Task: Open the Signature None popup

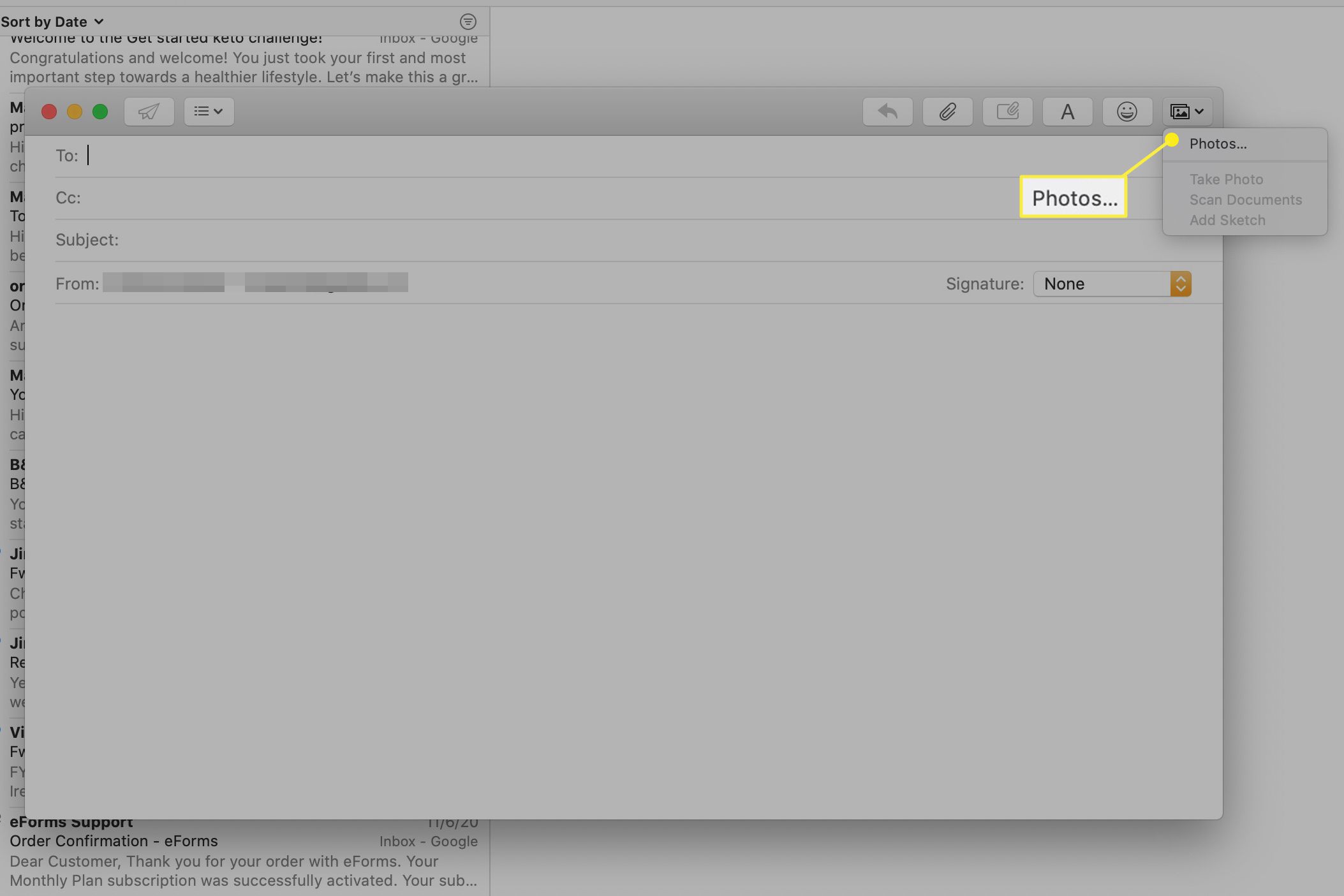Action: pyautogui.click(x=1112, y=284)
